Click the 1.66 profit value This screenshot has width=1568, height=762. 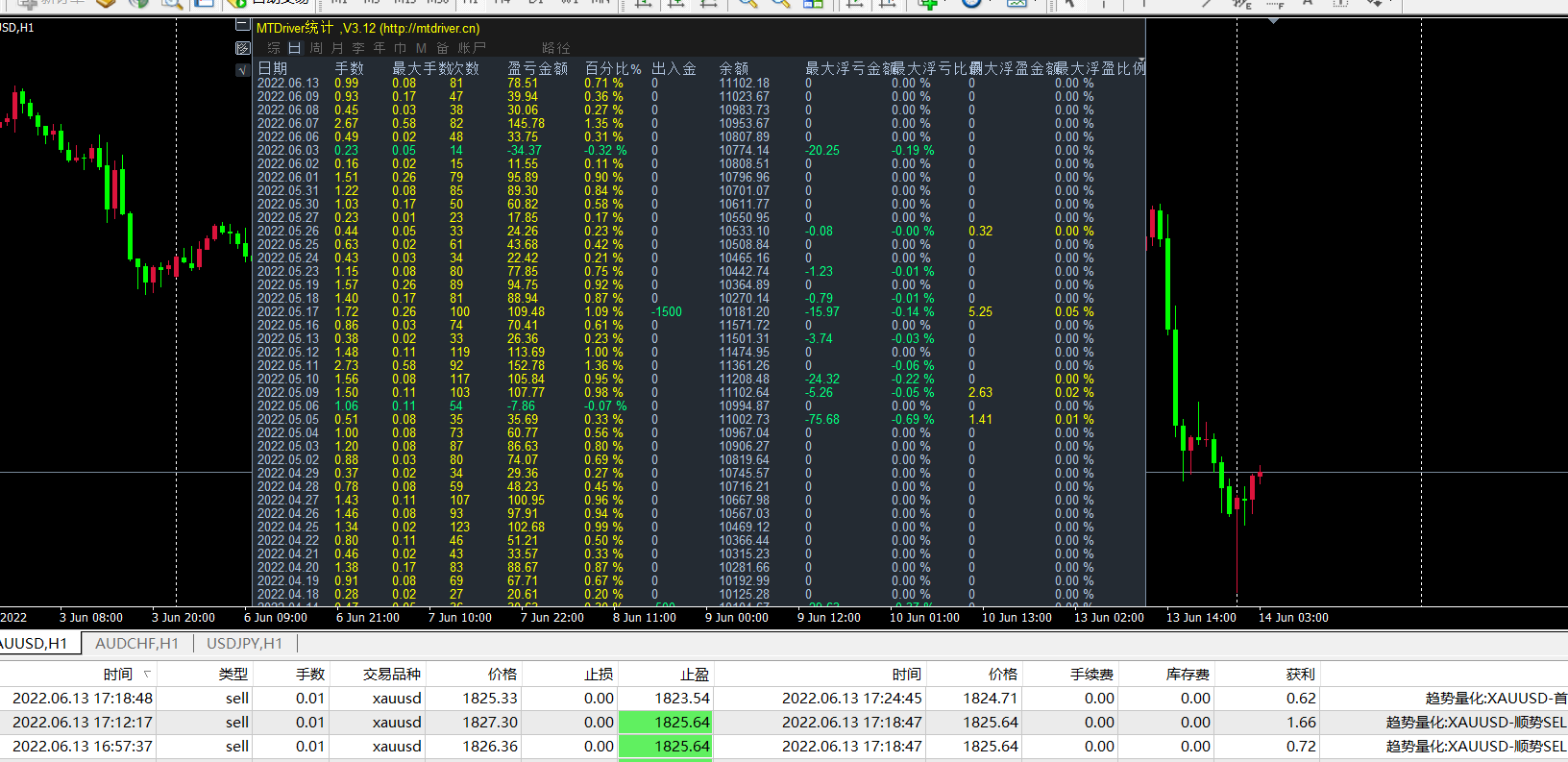tap(1302, 723)
